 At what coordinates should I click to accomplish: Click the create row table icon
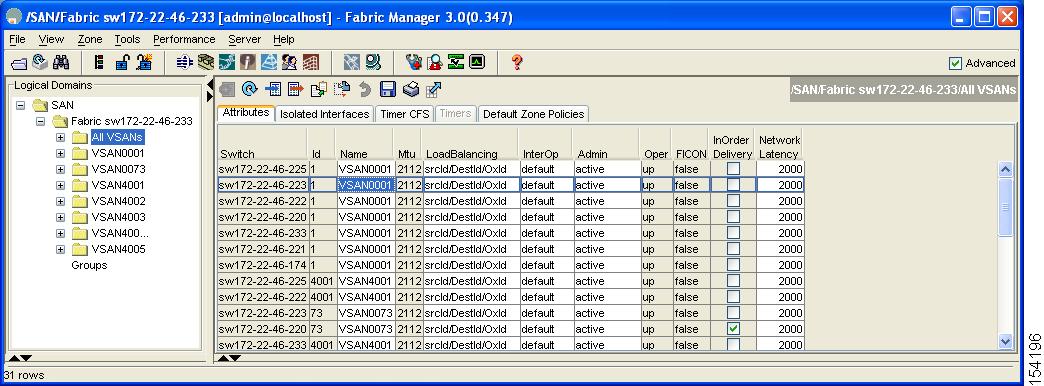tap(272, 89)
